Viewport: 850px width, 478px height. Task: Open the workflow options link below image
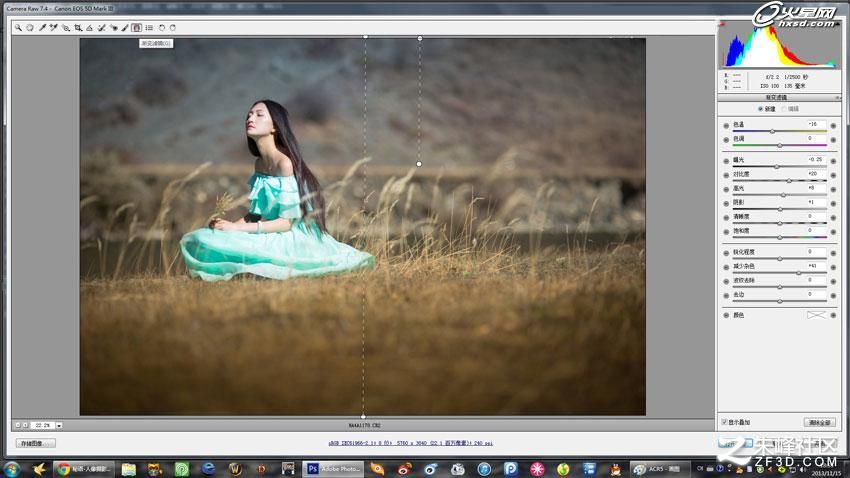click(x=410, y=443)
